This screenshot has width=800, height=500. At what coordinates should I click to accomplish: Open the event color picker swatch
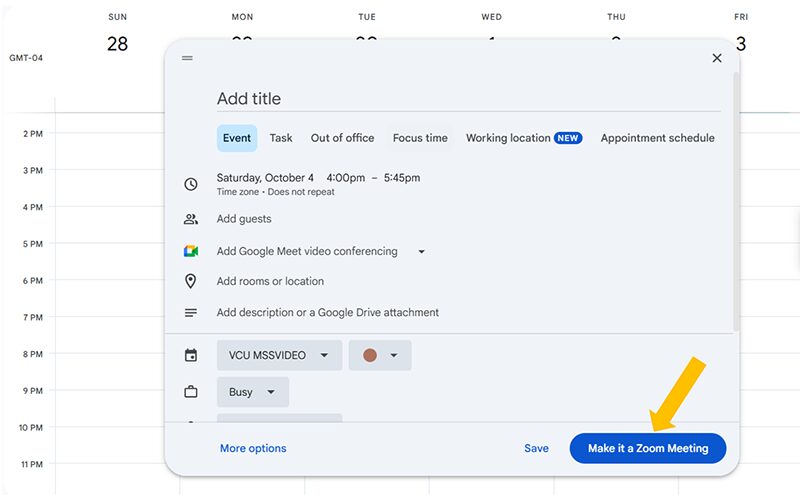pyautogui.click(x=379, y=355)
